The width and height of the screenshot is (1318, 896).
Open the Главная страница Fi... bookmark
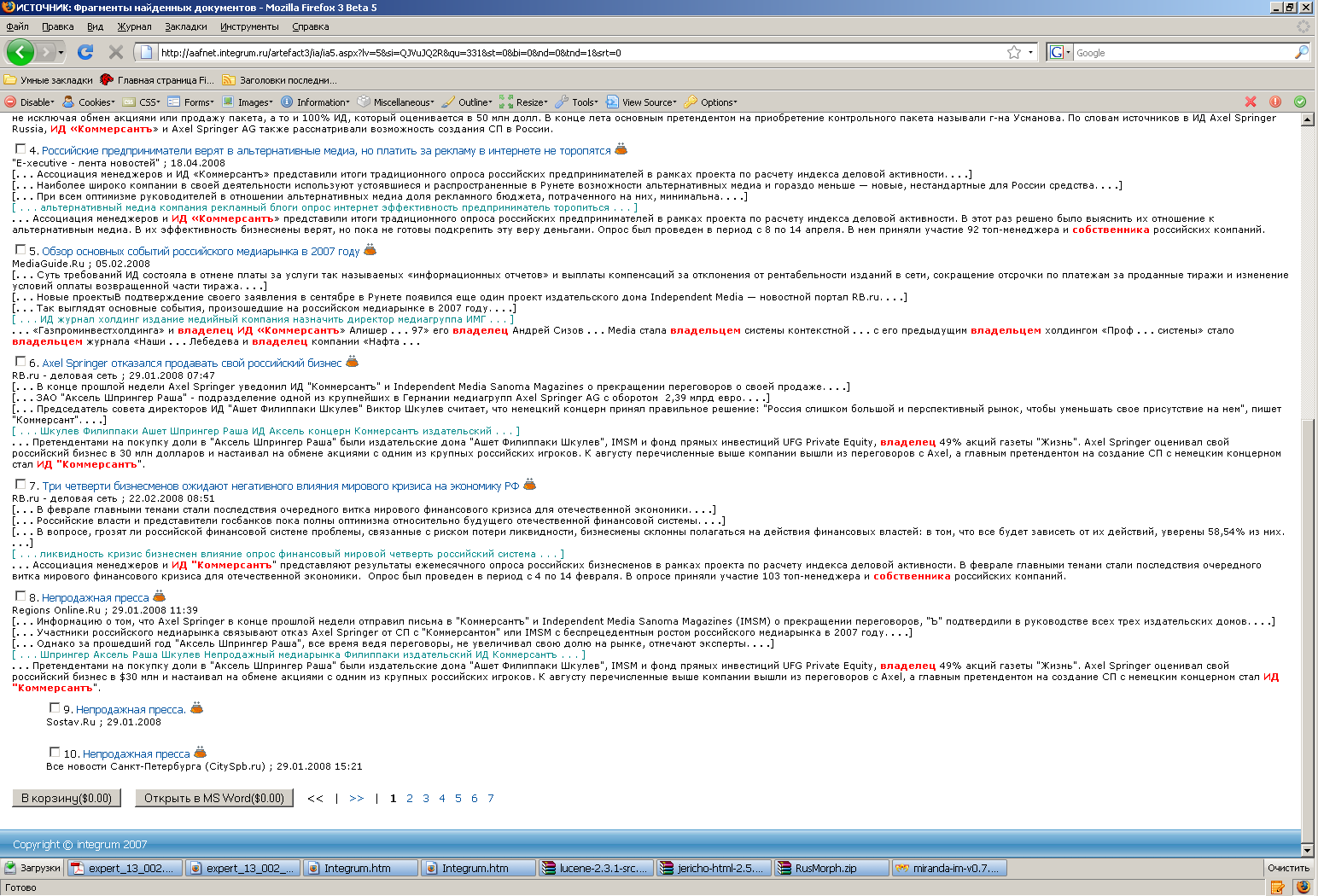(157, 80)
